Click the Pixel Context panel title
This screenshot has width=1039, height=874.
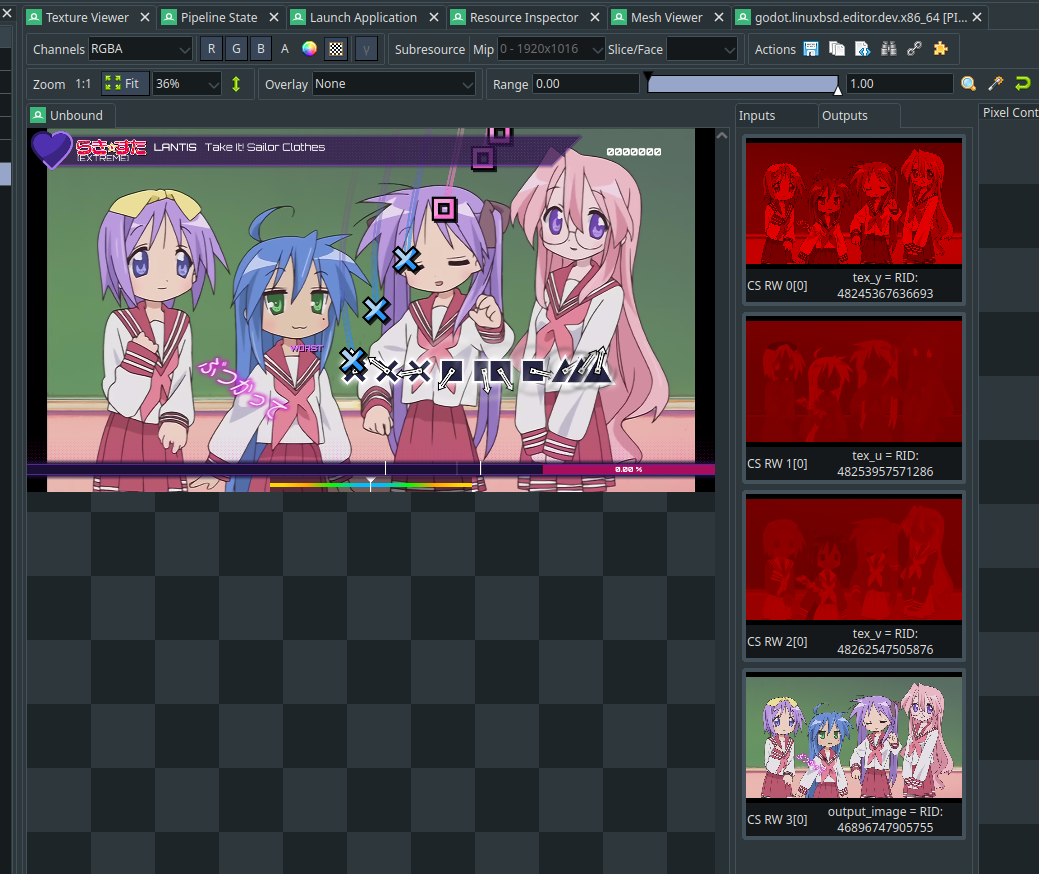[1010, 113]
